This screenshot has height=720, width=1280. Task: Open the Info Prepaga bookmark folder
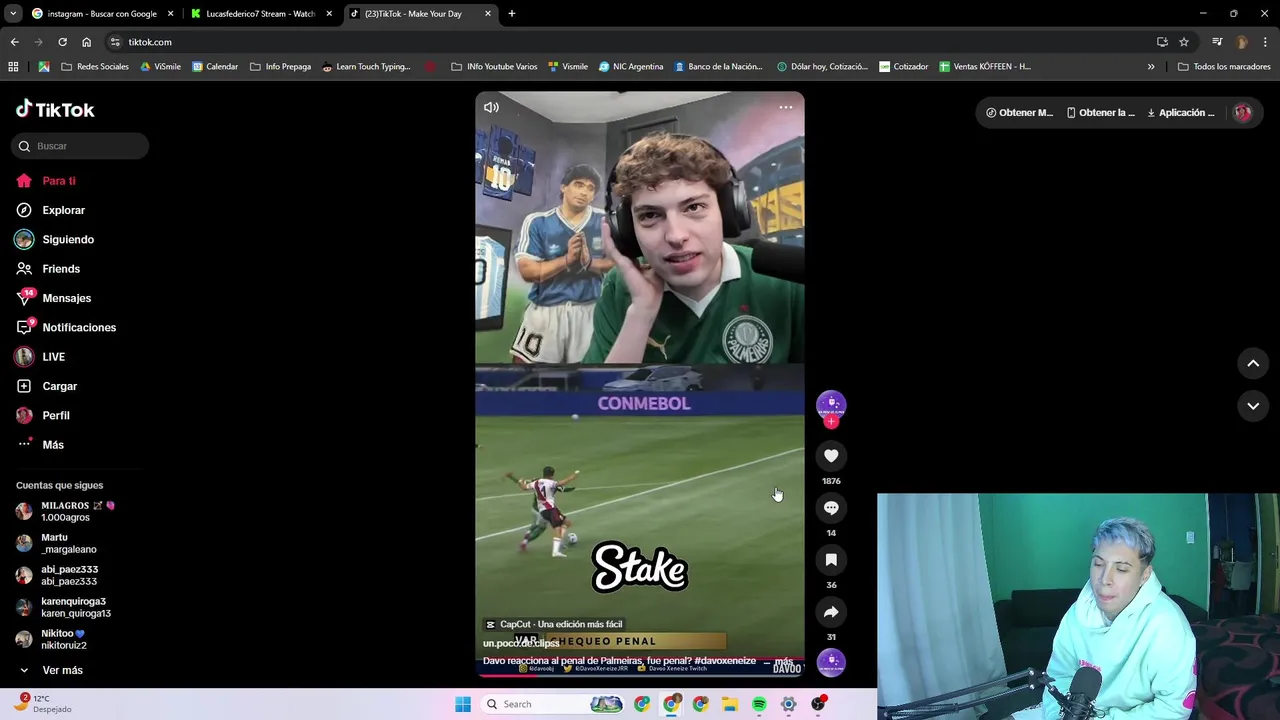pos(280,67)
